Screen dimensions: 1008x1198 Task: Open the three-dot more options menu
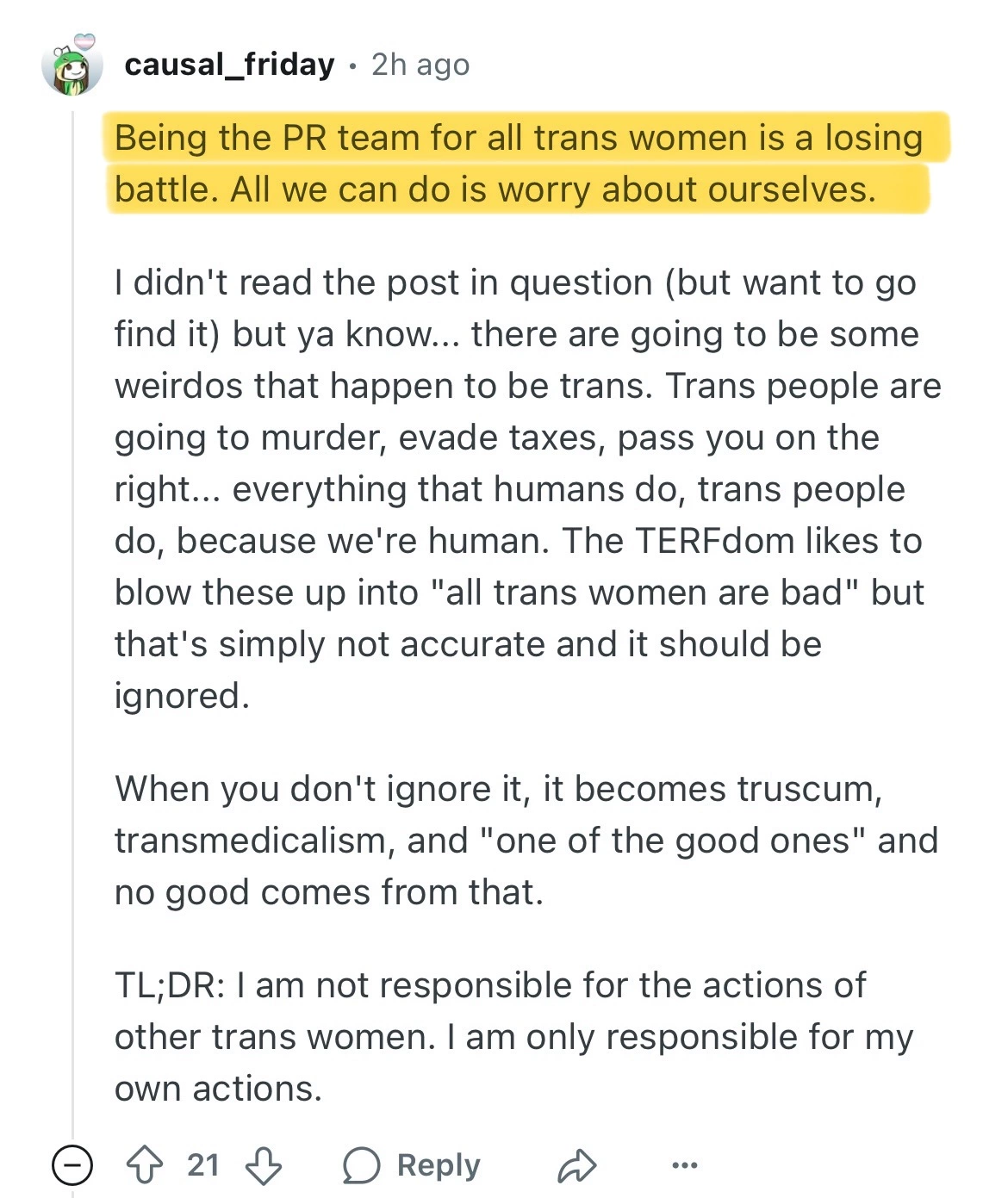point(684,1166)
